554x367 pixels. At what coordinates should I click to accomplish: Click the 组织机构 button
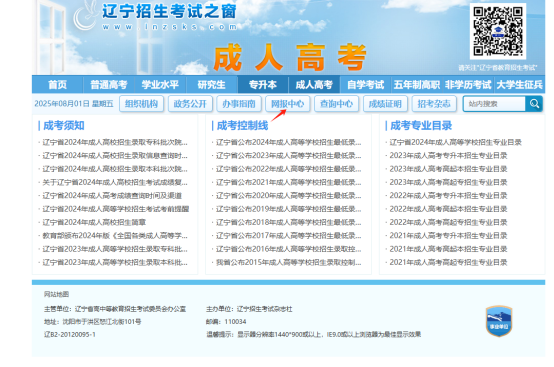click(x=141, y=104)
